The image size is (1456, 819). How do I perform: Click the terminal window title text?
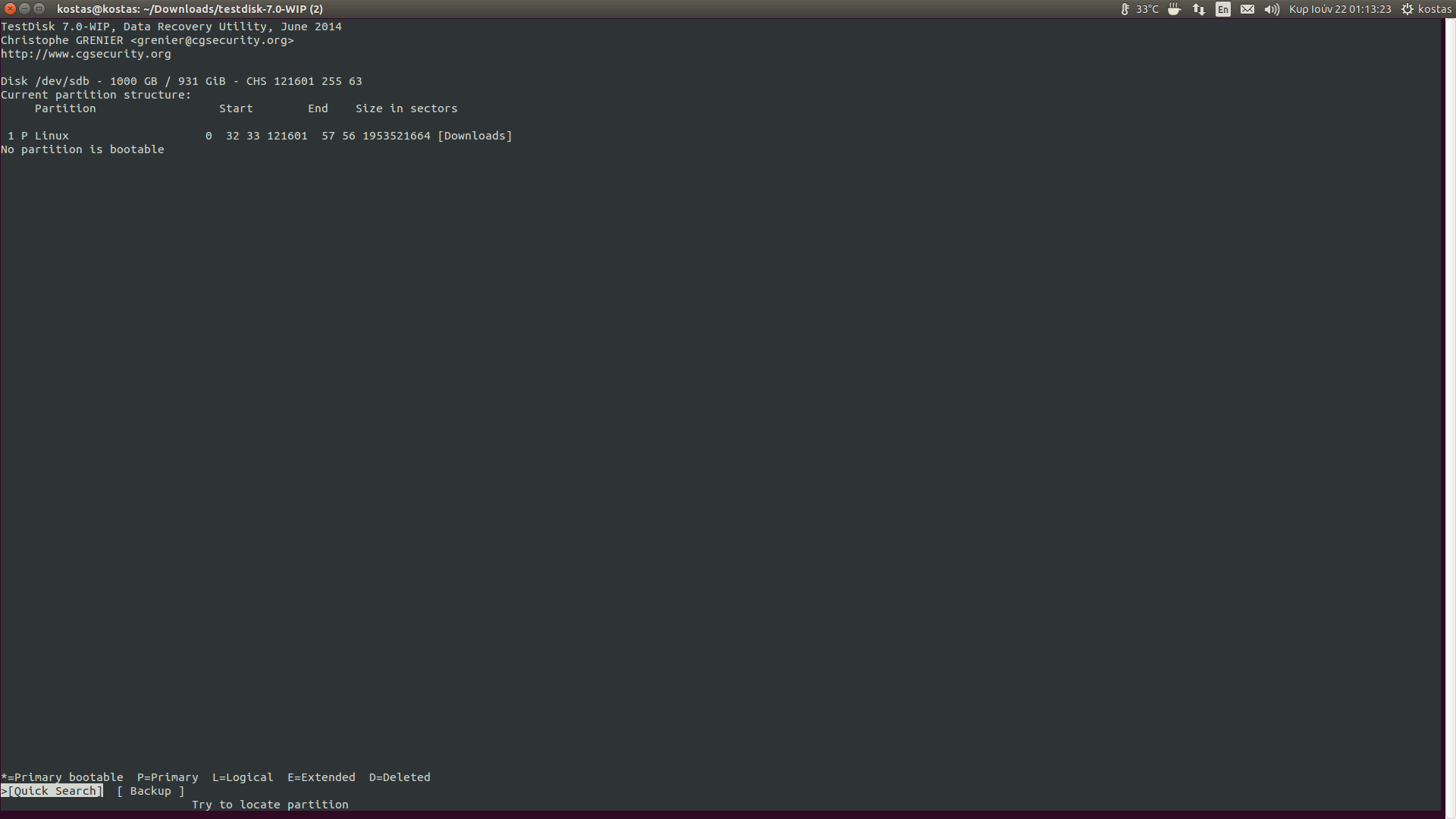coord(190,9)
